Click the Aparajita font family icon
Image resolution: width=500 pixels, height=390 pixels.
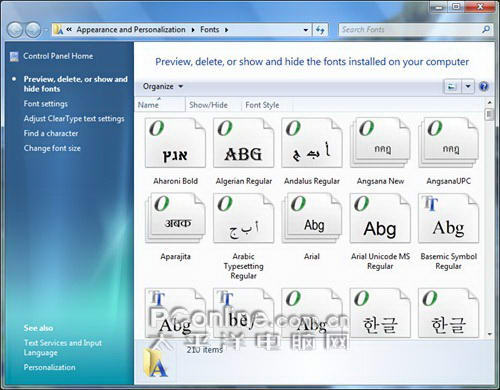tap(175, 218)
